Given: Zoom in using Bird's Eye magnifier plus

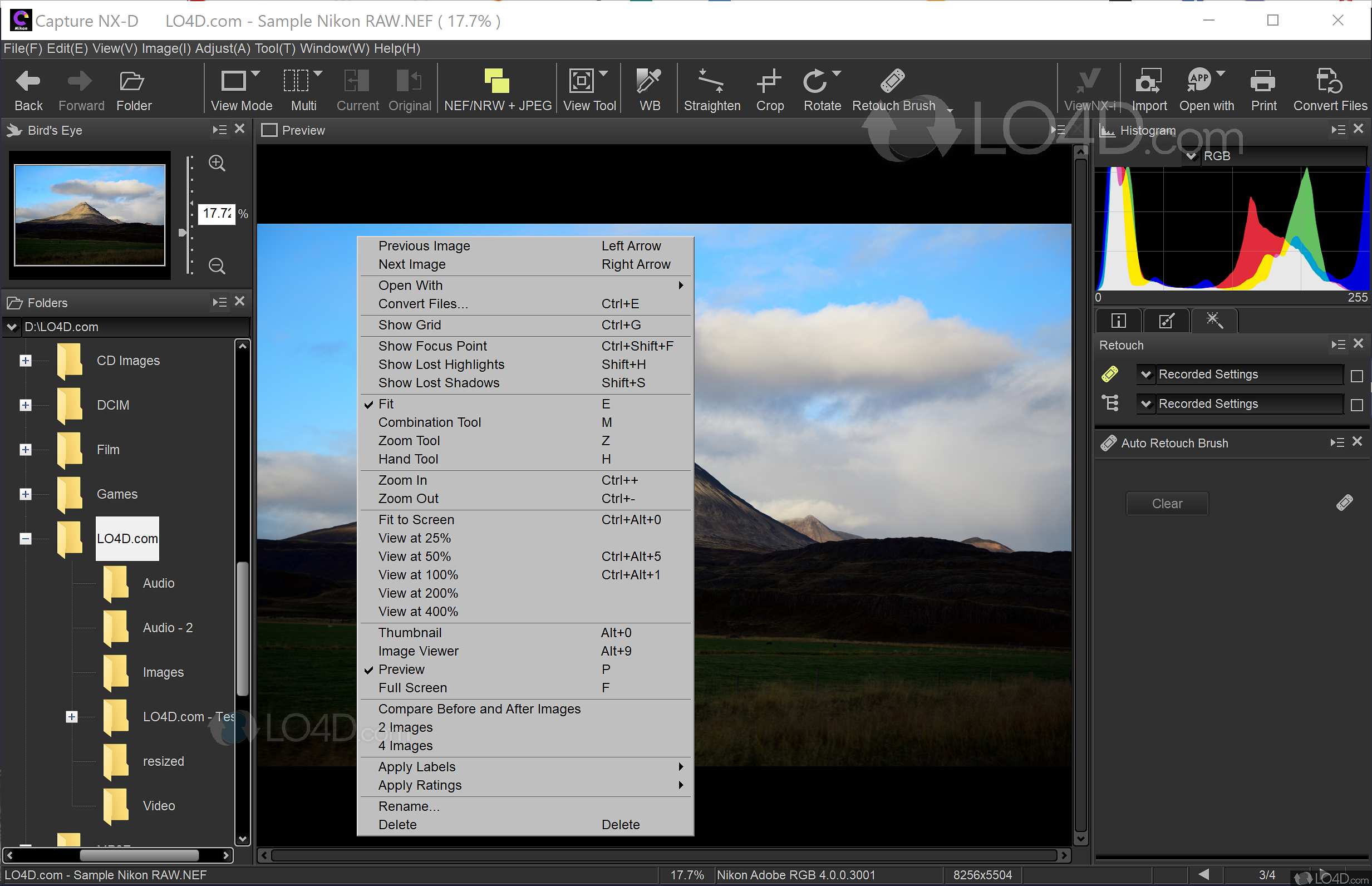Looking at the screenshot, I should tap(217, 164).
